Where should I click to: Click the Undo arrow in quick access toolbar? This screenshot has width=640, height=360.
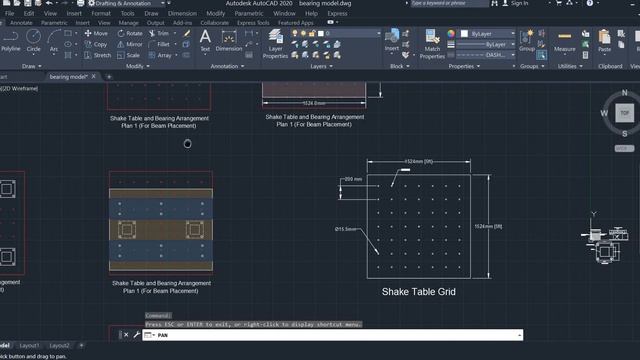(49, 3)
